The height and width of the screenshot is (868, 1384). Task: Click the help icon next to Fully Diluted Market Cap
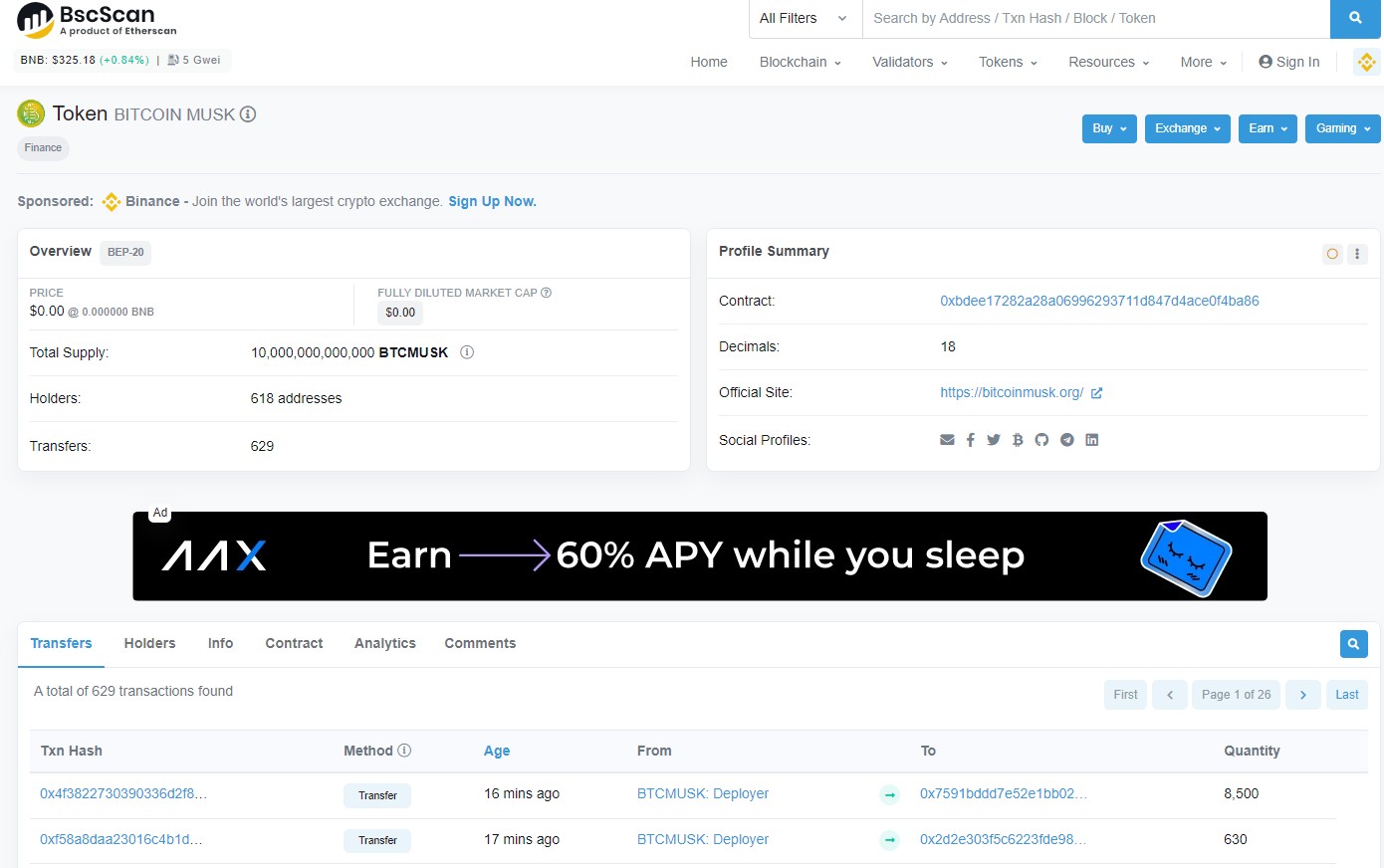point(546,293)
